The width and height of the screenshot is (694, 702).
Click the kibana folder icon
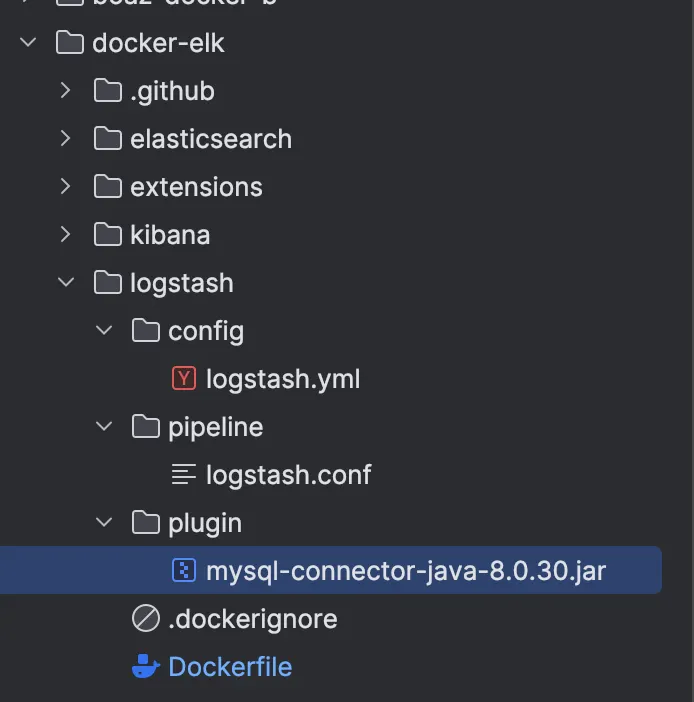(x=108, y=235)
